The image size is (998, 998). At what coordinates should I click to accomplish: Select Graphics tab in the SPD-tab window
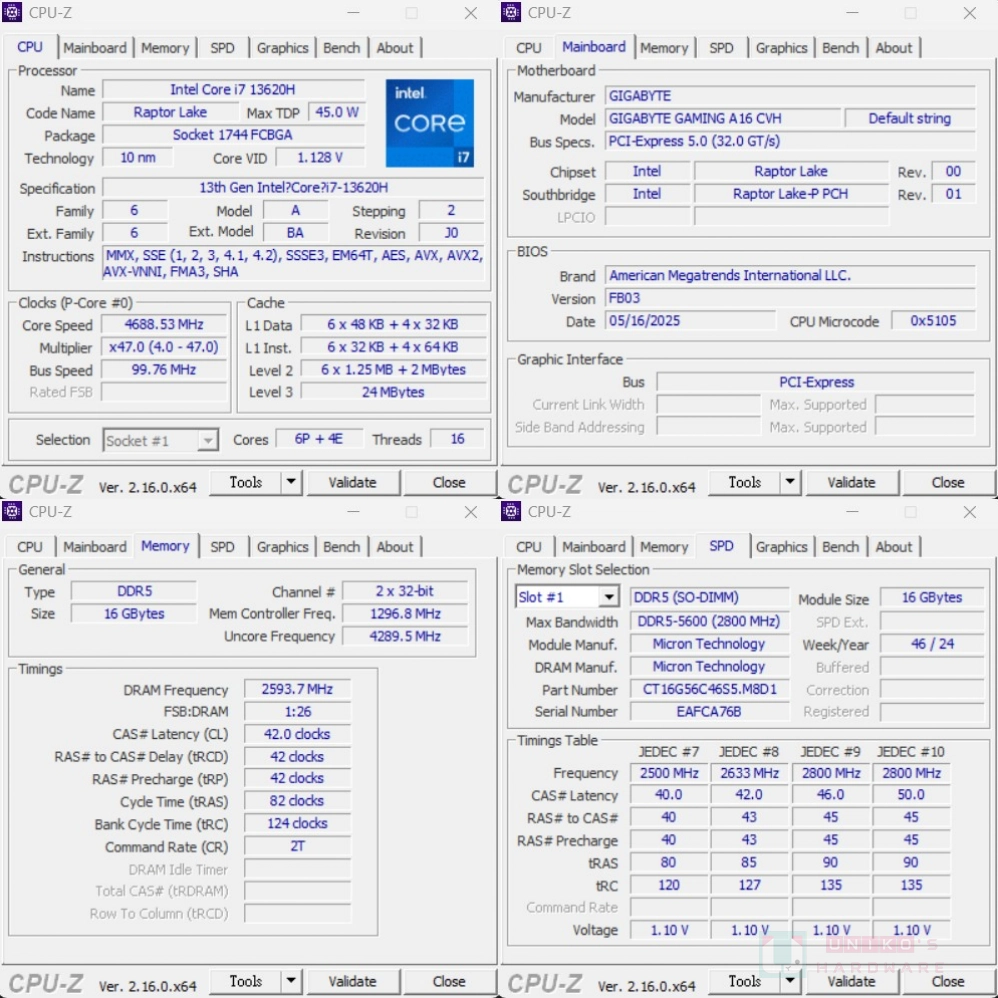pyautogui.click(x=782, y=547)
